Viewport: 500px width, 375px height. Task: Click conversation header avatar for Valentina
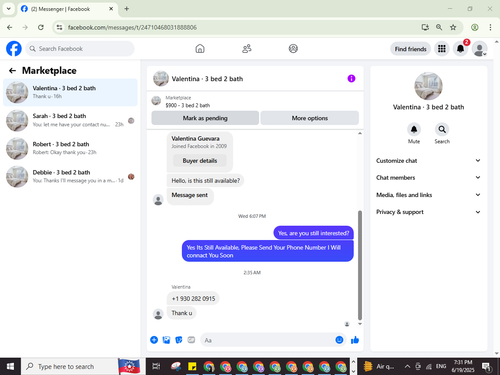161,79
